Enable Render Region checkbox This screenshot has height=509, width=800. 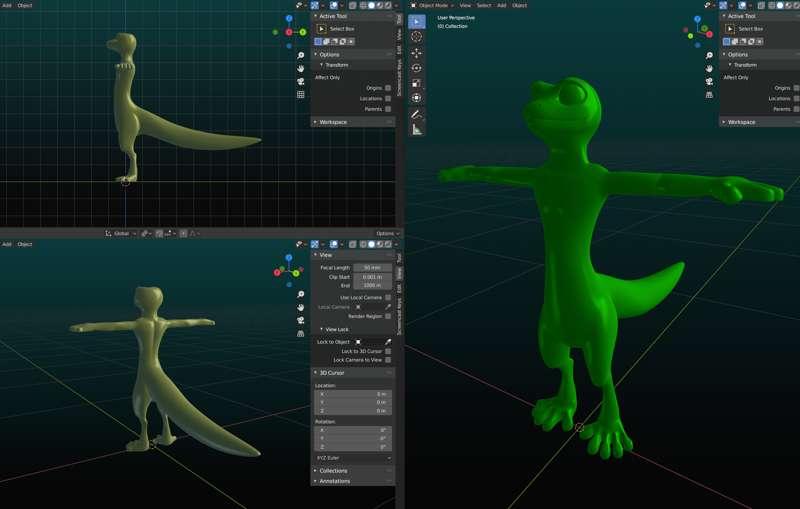pyautogui.click(x=388, y=316)
